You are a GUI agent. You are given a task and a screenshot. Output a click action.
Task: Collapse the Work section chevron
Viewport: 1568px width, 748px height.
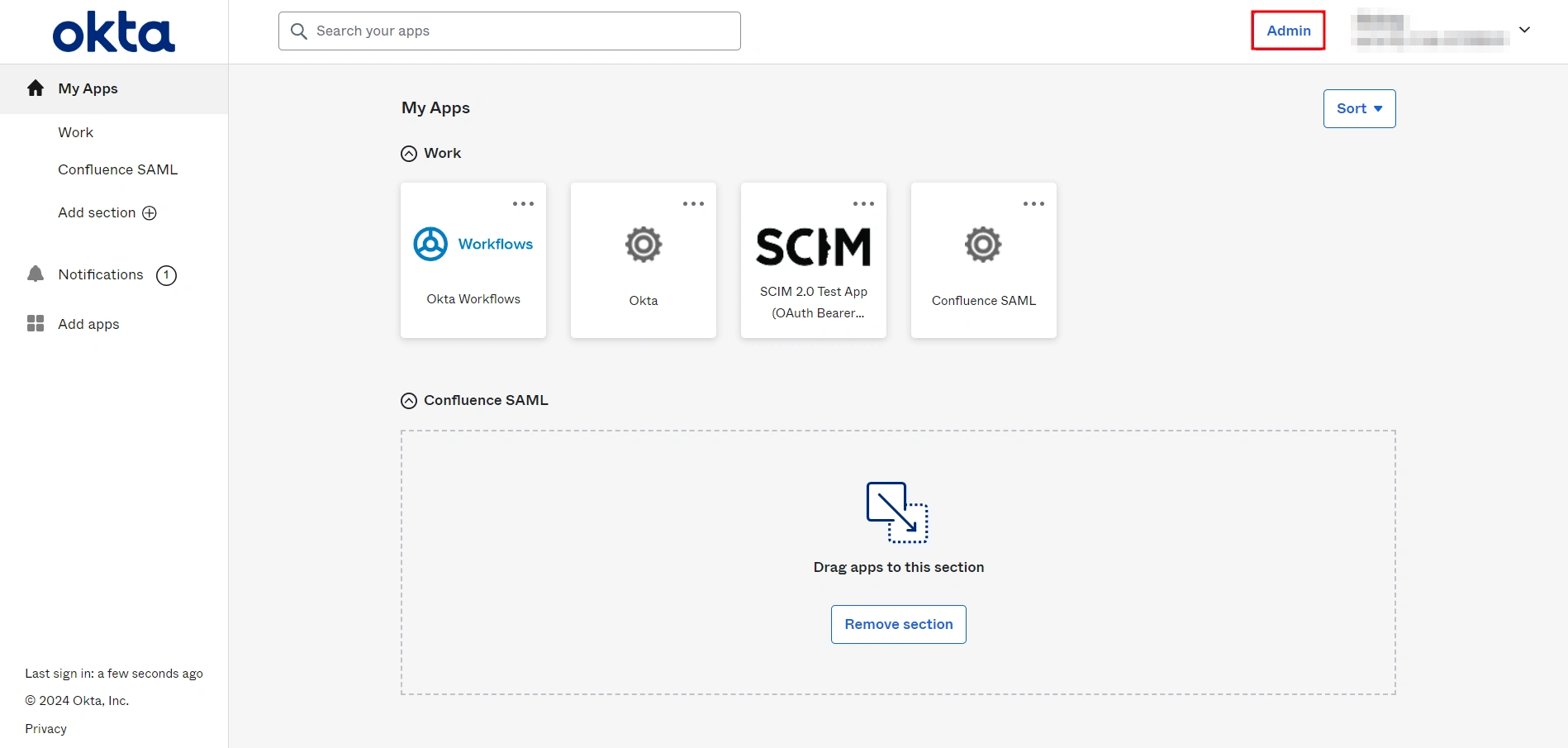409,154
